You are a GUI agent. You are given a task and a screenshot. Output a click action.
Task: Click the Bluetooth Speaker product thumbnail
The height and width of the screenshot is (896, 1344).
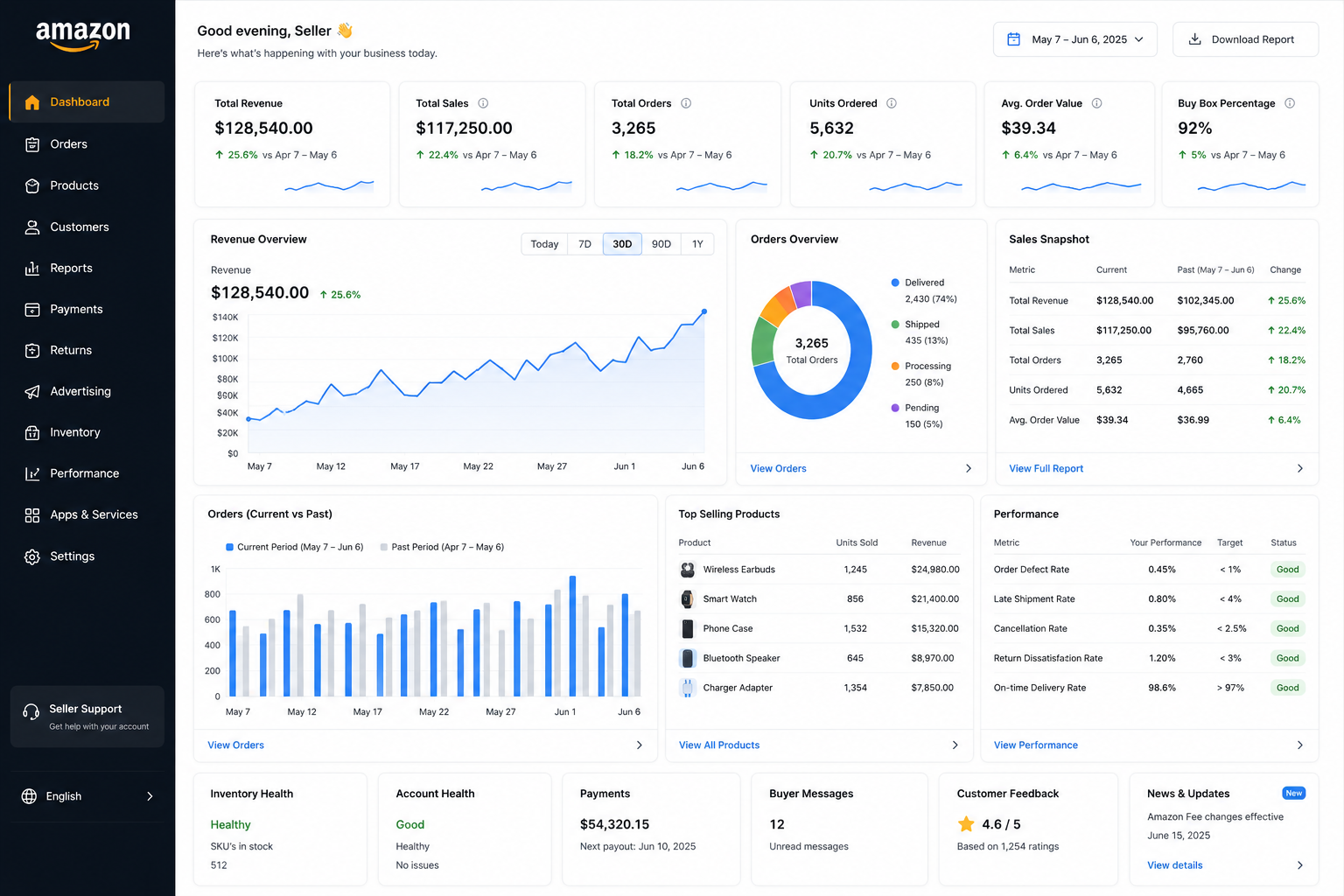tap(688, 658)
